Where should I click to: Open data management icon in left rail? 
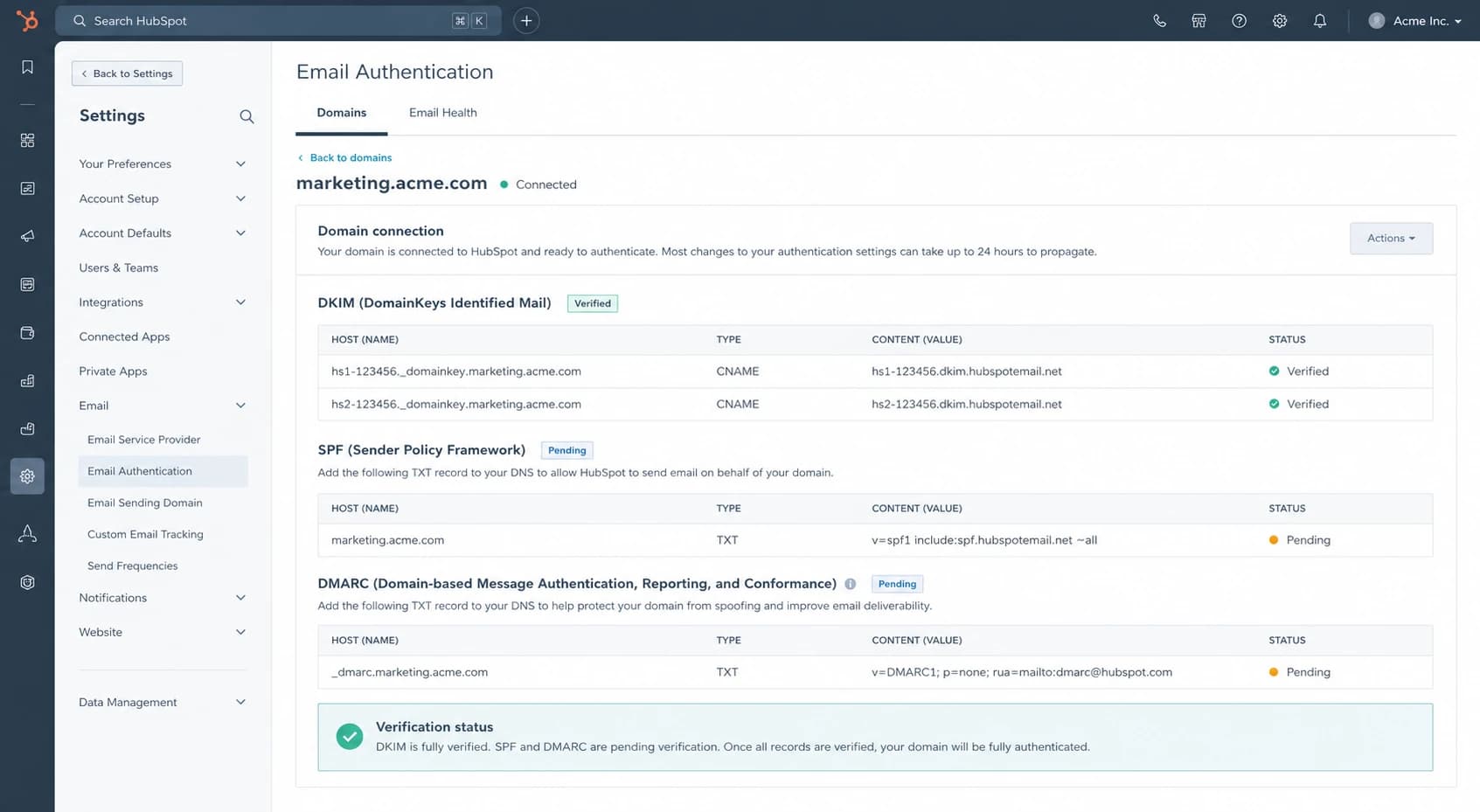pyautogui.click(x=27, y=428)
